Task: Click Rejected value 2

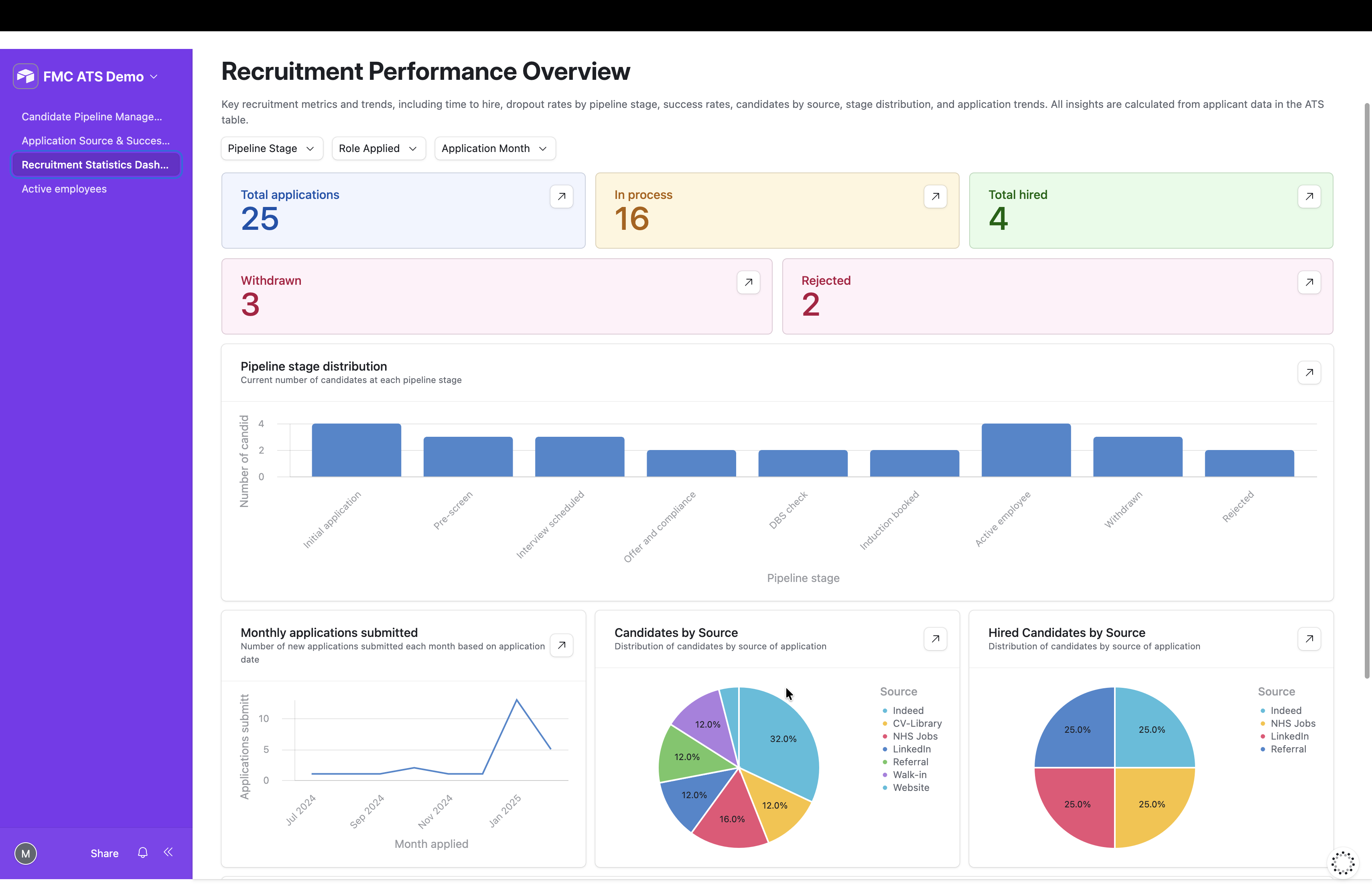Action: (x=810, y=304)
